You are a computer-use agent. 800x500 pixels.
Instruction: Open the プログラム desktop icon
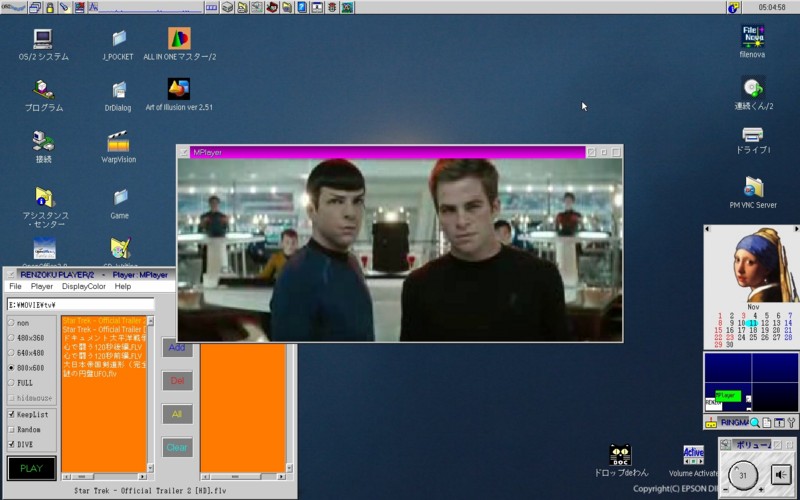tap(43, 89)
